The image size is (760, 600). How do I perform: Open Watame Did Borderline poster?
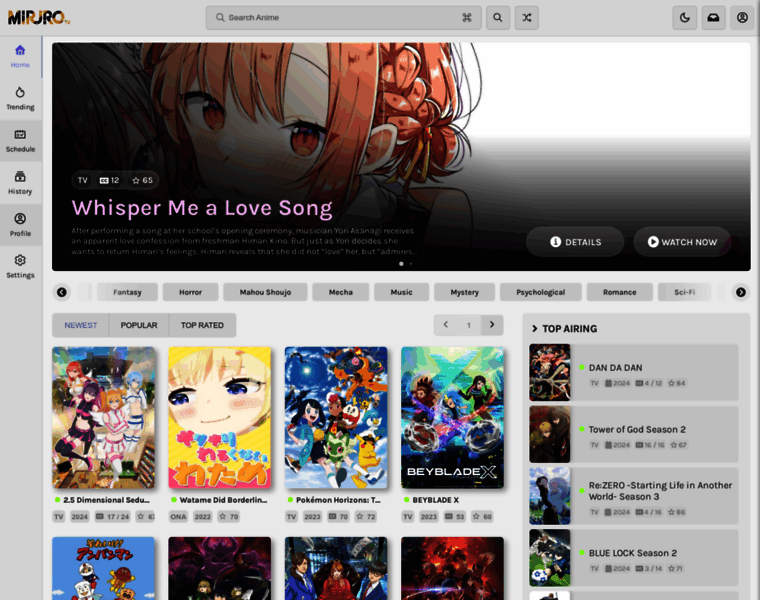point(220,417)
